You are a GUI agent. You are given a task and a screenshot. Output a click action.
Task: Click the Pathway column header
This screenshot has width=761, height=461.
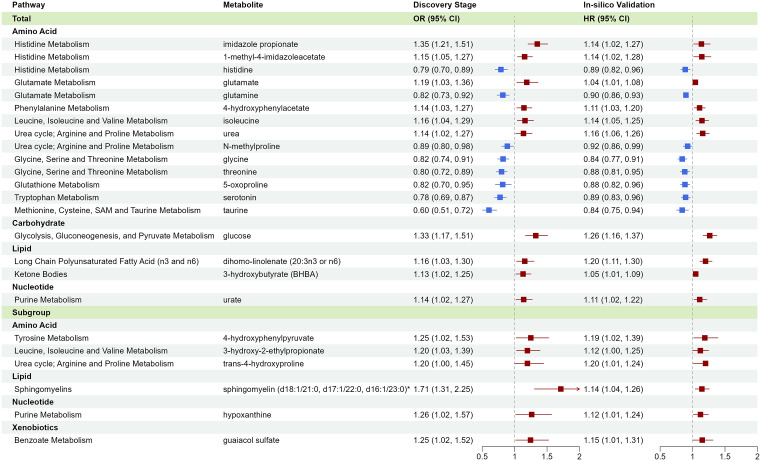point(29,5)
